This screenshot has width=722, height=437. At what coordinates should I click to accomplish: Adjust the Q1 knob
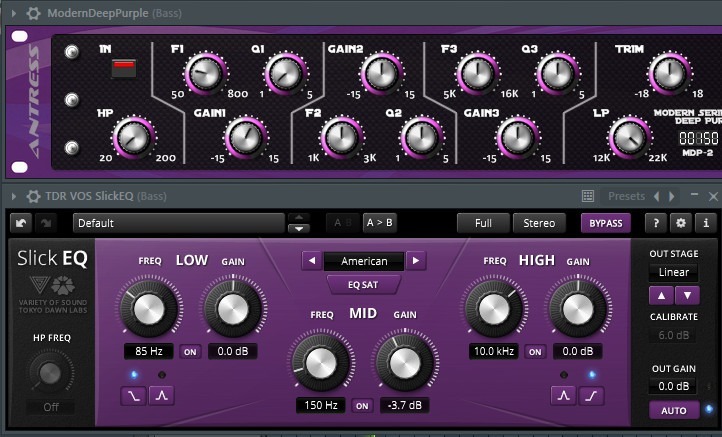point(285,74)
